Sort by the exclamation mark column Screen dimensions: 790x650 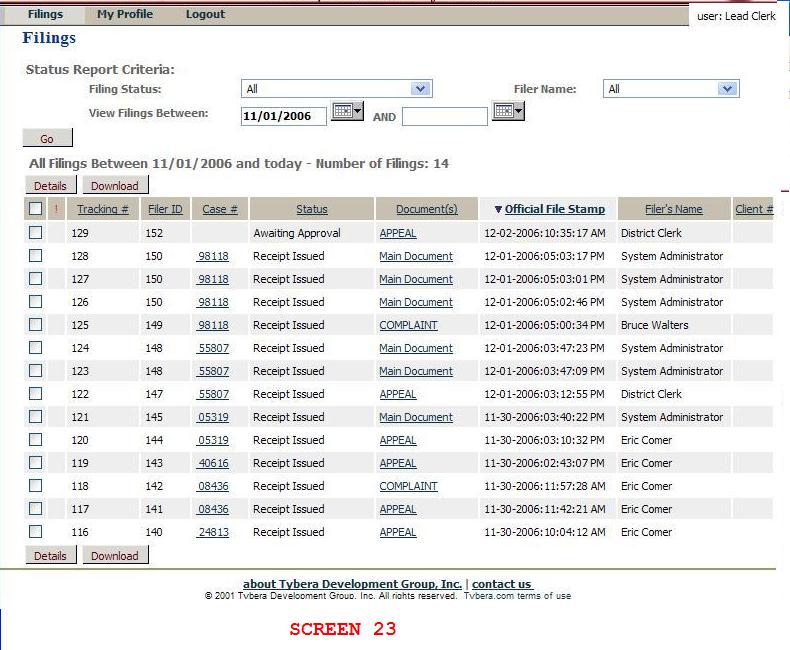tap(56, 209)
